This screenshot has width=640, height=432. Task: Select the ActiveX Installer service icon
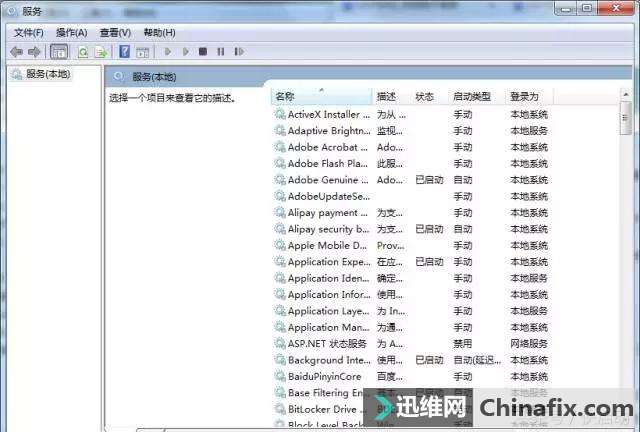pos(280,114)
